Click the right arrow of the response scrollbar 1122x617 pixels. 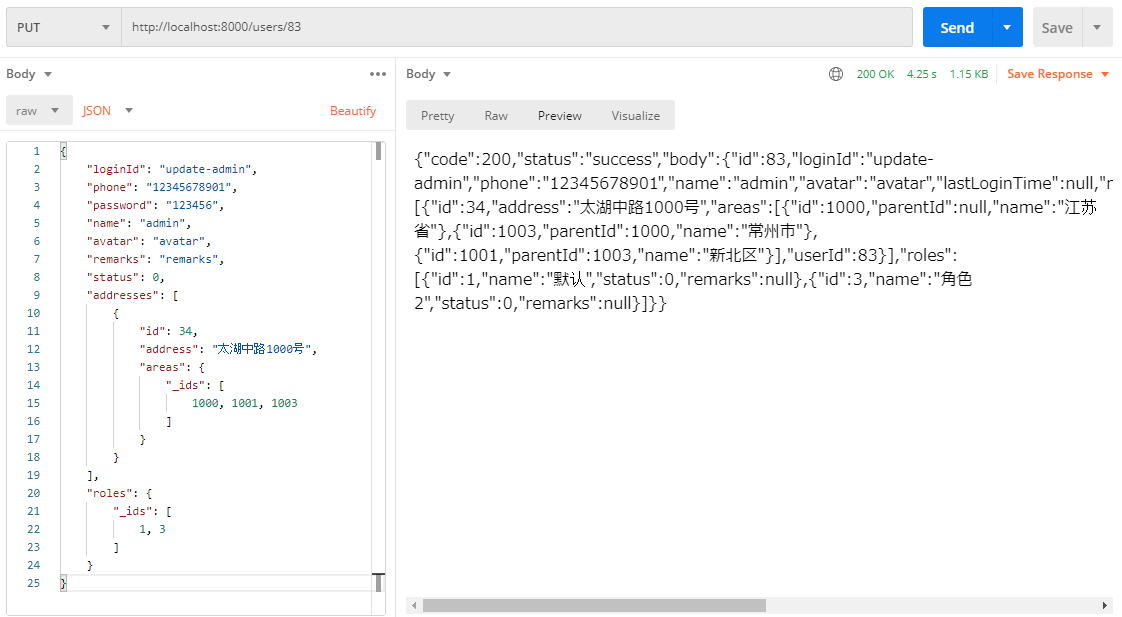(x=1104, y=605)
